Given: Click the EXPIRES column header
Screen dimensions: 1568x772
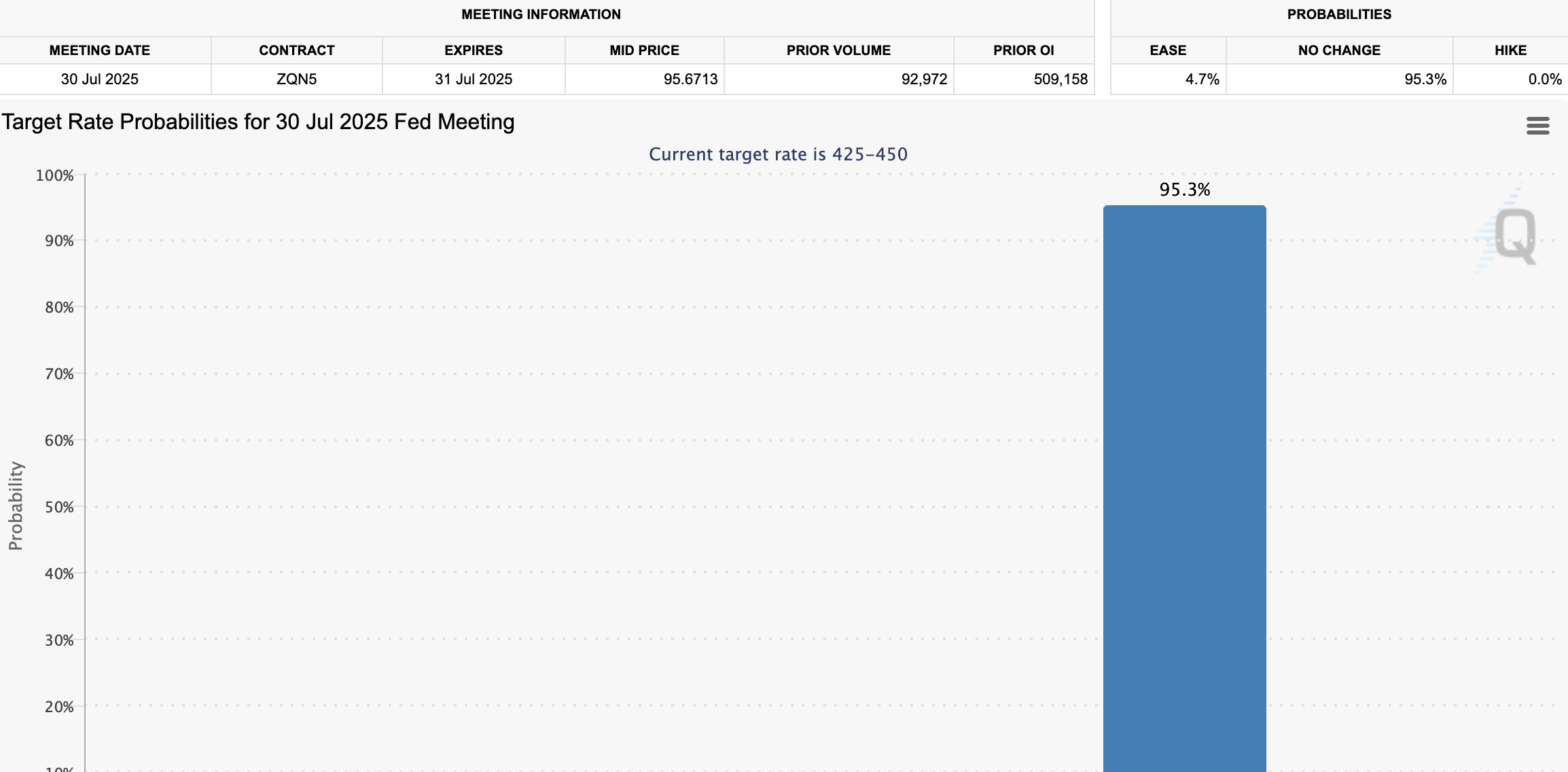Looking at the screenshot, I should click(474, 50).
